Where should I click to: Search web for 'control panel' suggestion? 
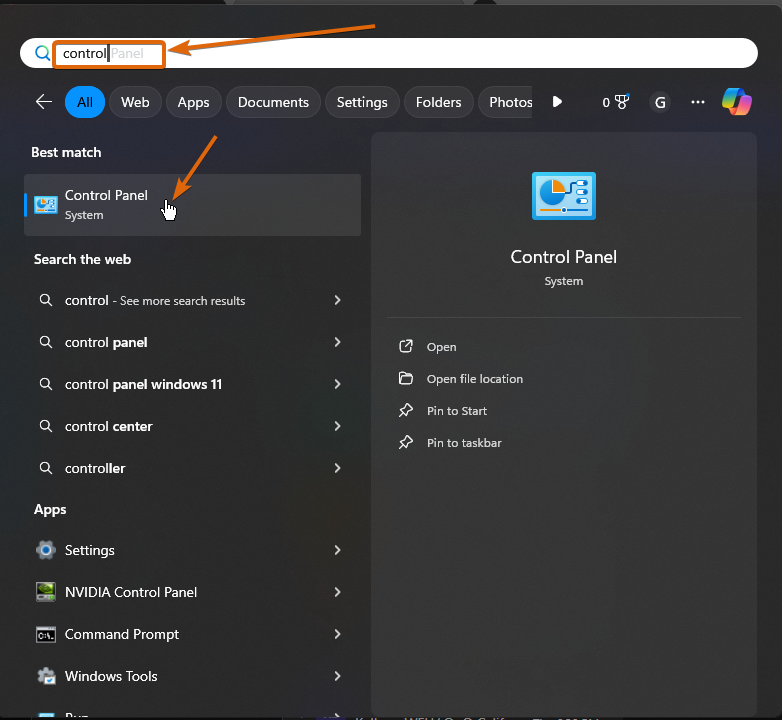193,342
